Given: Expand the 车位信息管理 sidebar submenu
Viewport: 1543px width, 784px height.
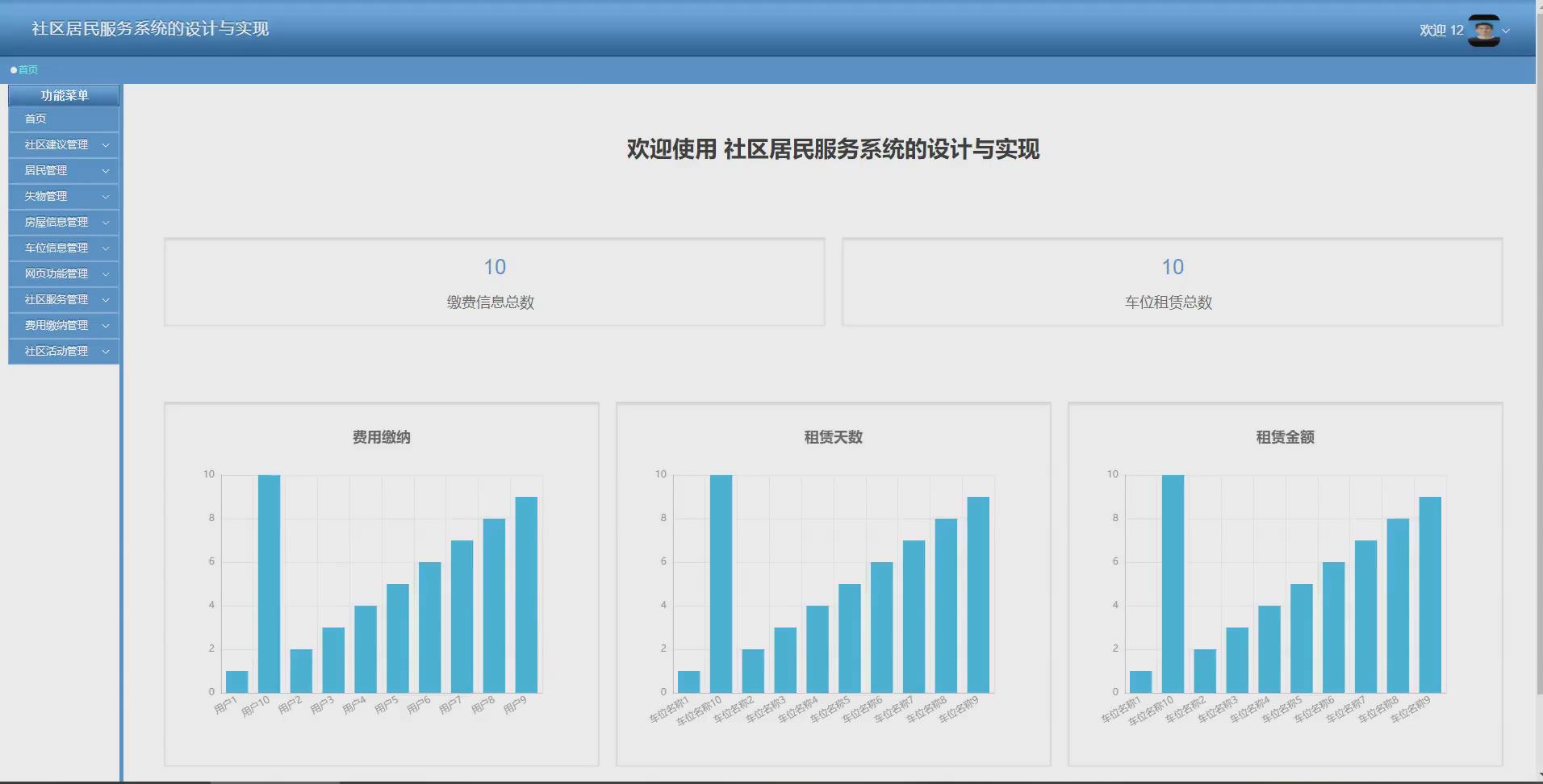Looking at the screenshot, I should 63,248.
